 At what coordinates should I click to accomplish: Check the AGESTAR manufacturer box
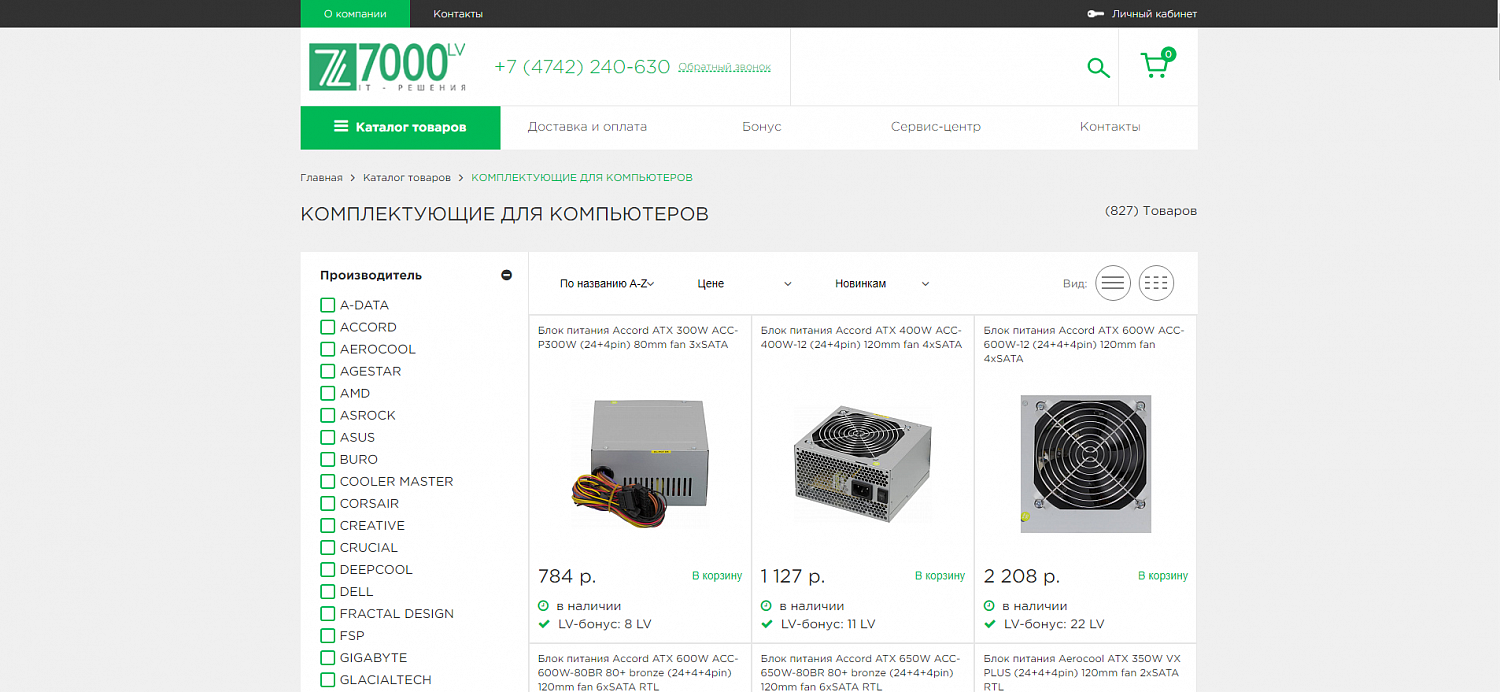327,371
